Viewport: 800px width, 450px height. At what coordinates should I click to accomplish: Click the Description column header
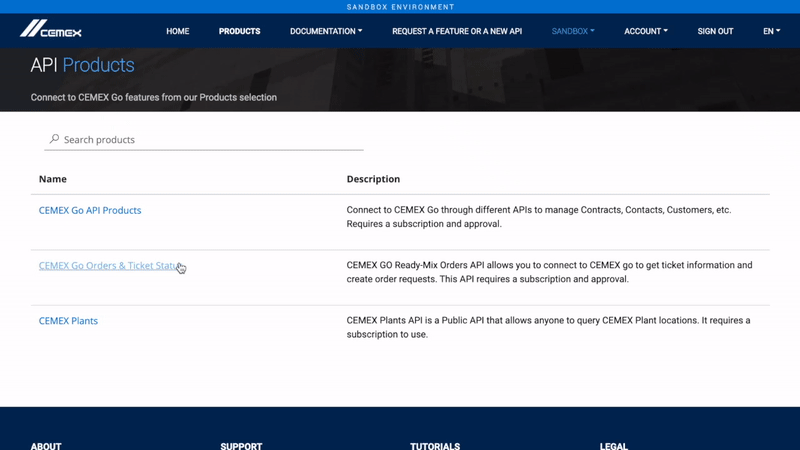coord(373,179)
